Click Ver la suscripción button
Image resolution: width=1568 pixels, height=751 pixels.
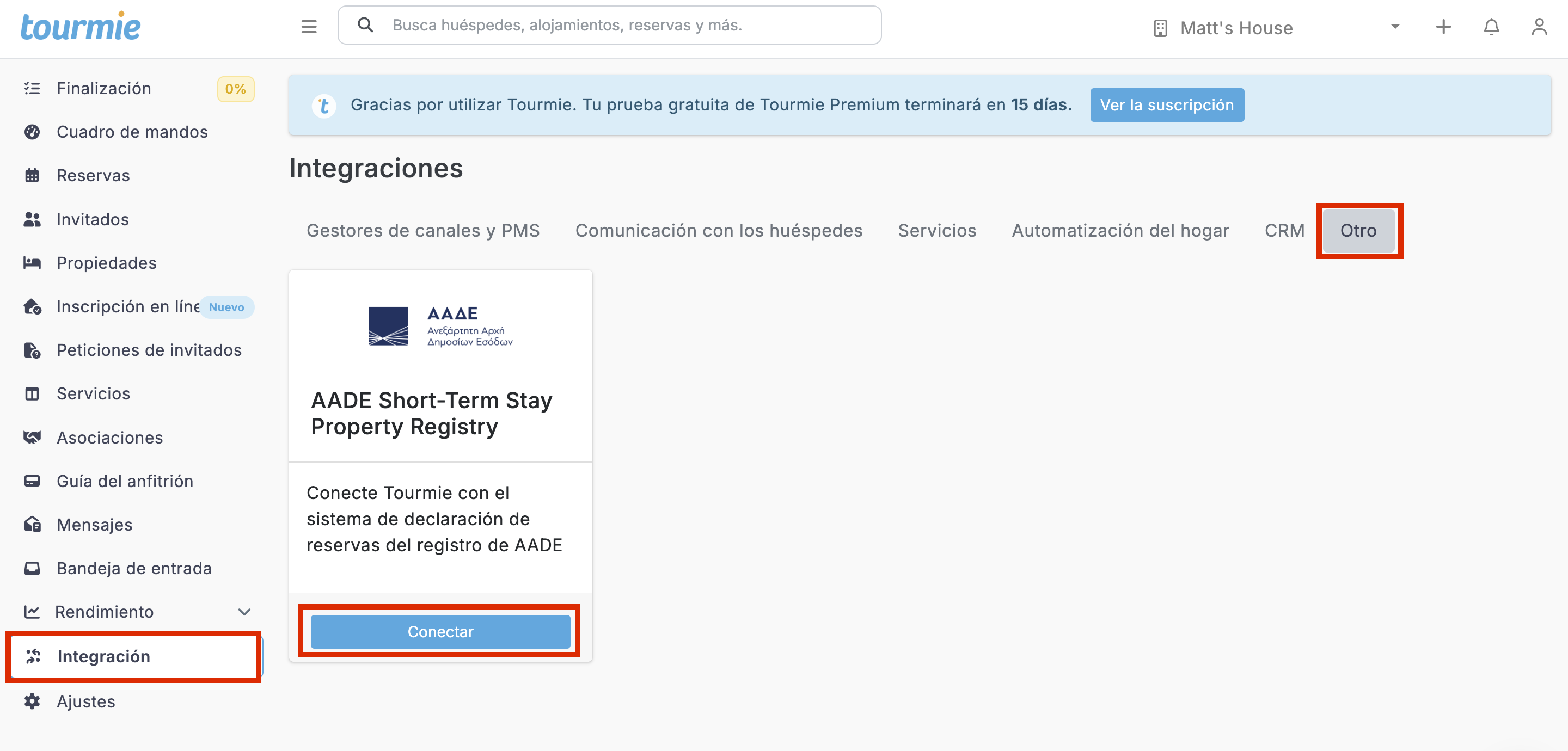pyautogui.click(x=1166, y=104)
